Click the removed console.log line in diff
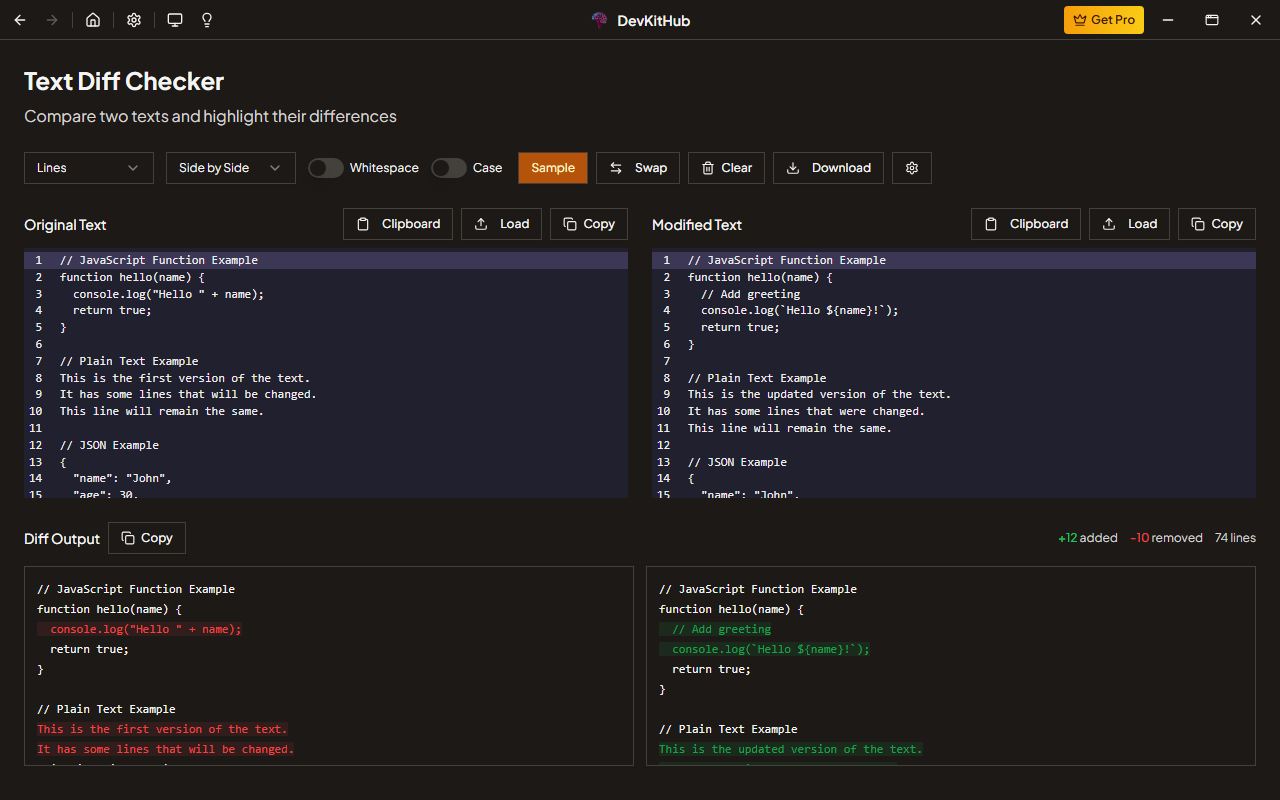 [x=140, y=629]
